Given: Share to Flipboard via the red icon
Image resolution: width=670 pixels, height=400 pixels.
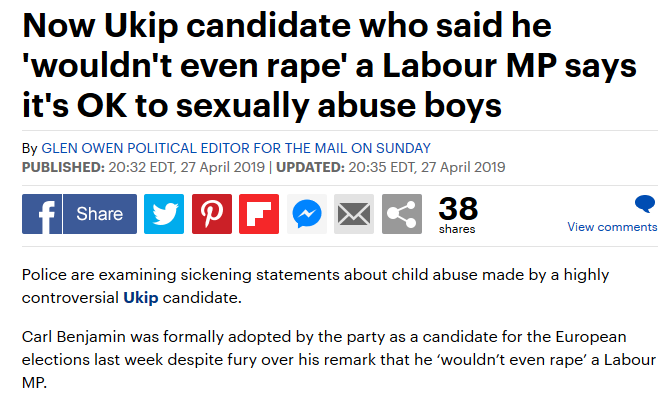Looking at the screenshot, I should pos(259,214).
